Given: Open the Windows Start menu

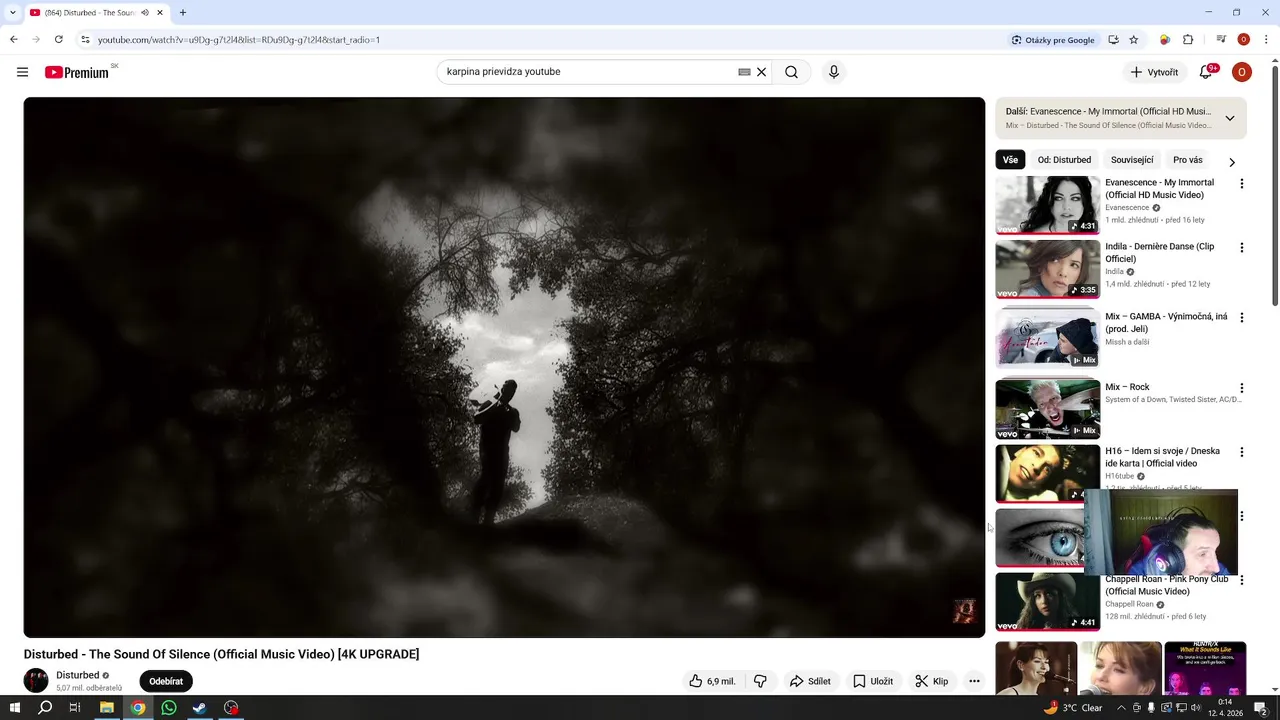Looking at the screenshot, I should coord(15,708).
